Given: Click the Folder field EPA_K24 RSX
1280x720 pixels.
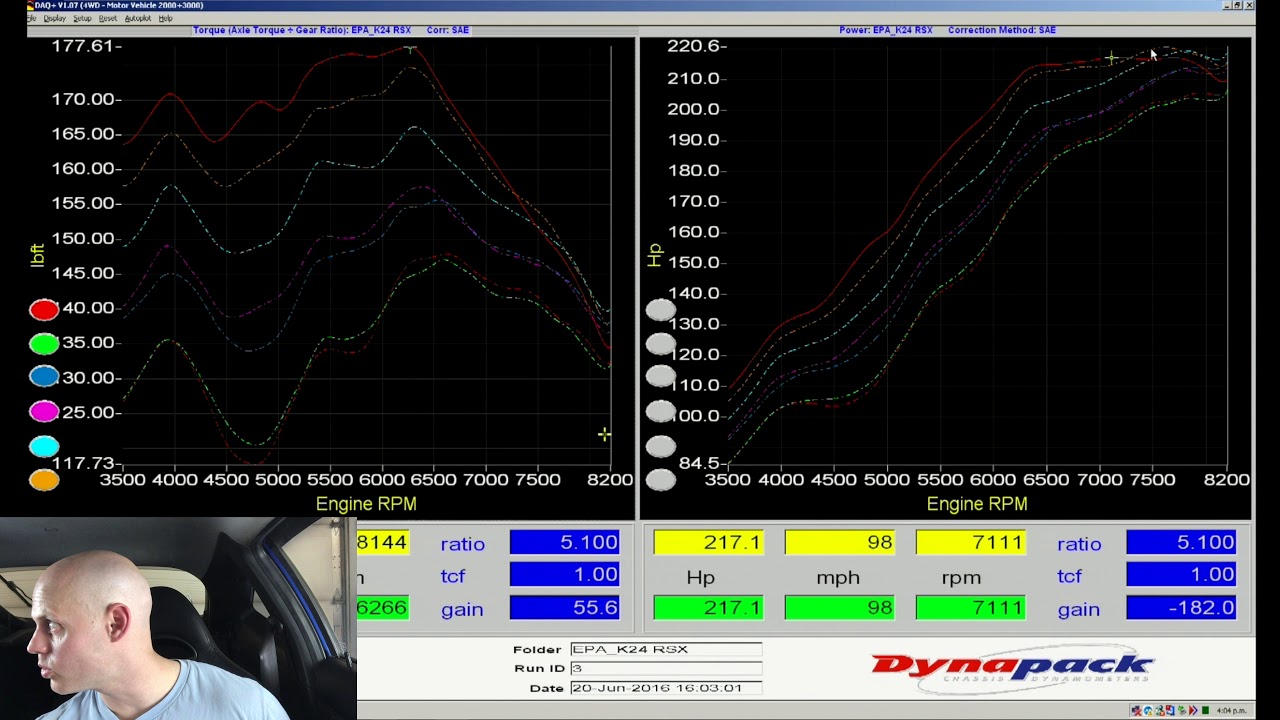Looking at the screenshot, I should 666,649.
